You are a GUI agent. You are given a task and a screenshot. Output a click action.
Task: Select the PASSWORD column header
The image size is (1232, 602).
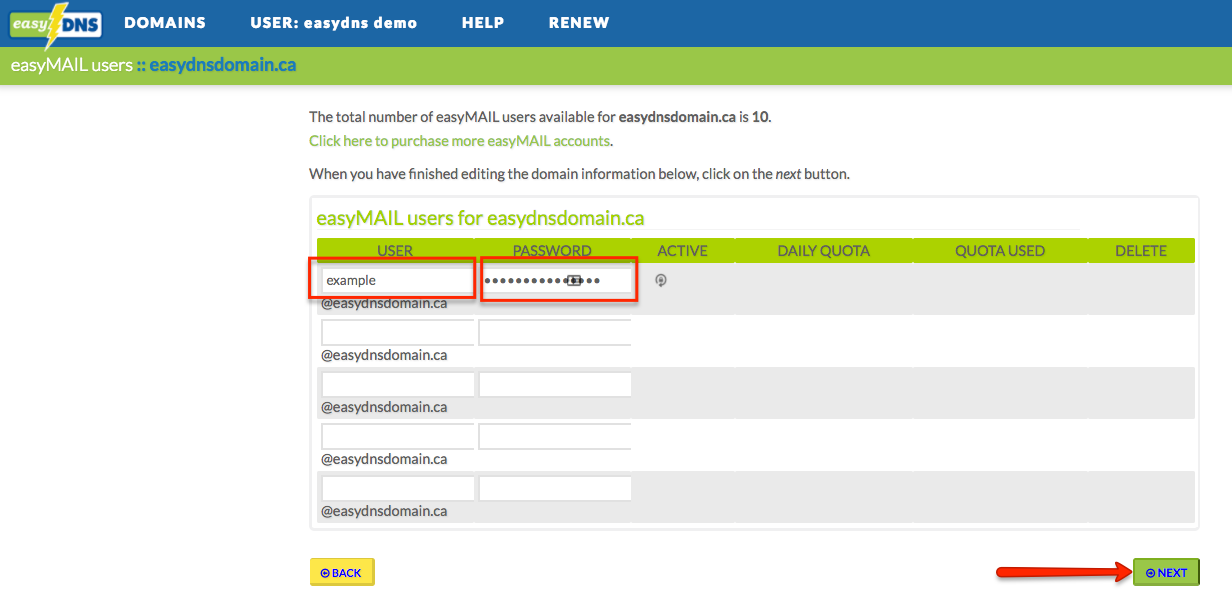coord(552,251)
